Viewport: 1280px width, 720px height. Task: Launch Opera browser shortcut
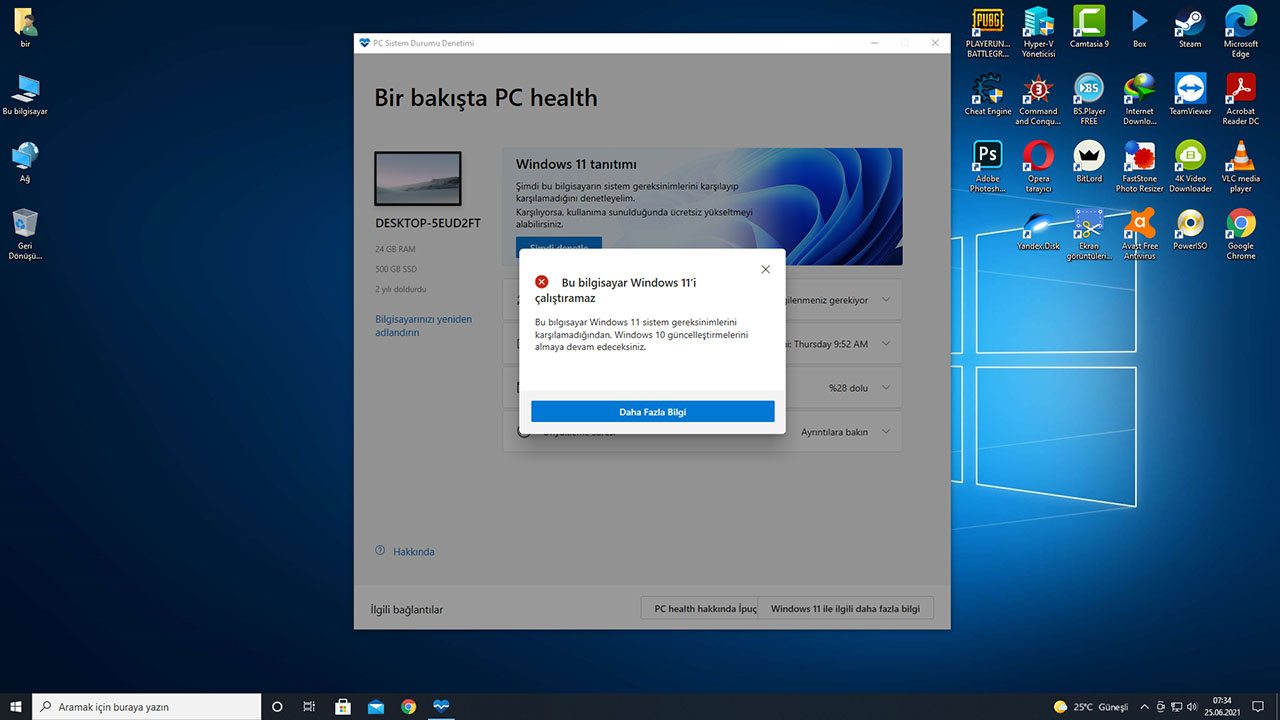tap(1038, 156)
